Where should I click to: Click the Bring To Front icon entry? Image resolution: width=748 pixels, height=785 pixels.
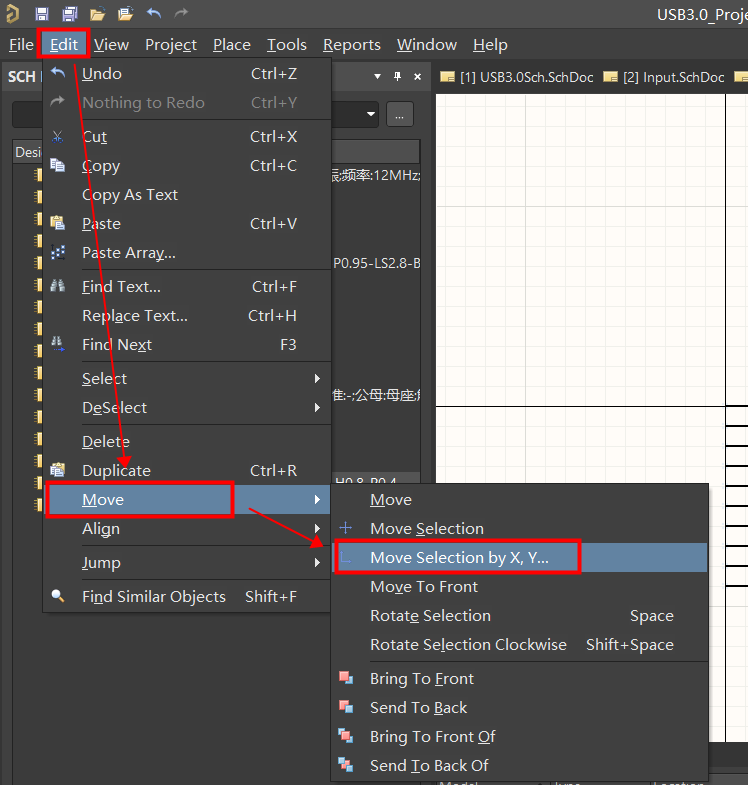pos(421,679)
